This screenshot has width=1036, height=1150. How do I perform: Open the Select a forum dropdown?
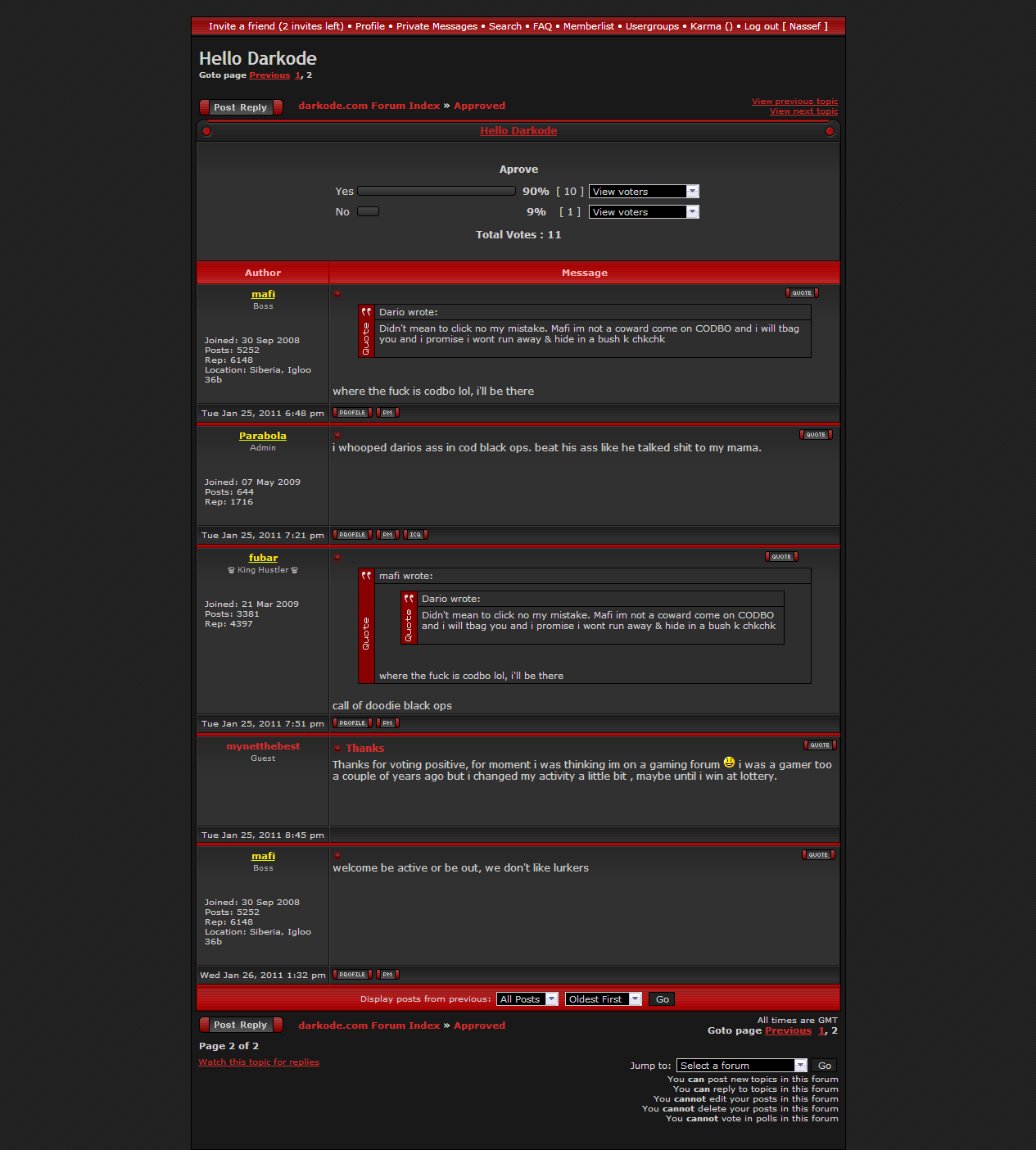(x=742, y=1066)
